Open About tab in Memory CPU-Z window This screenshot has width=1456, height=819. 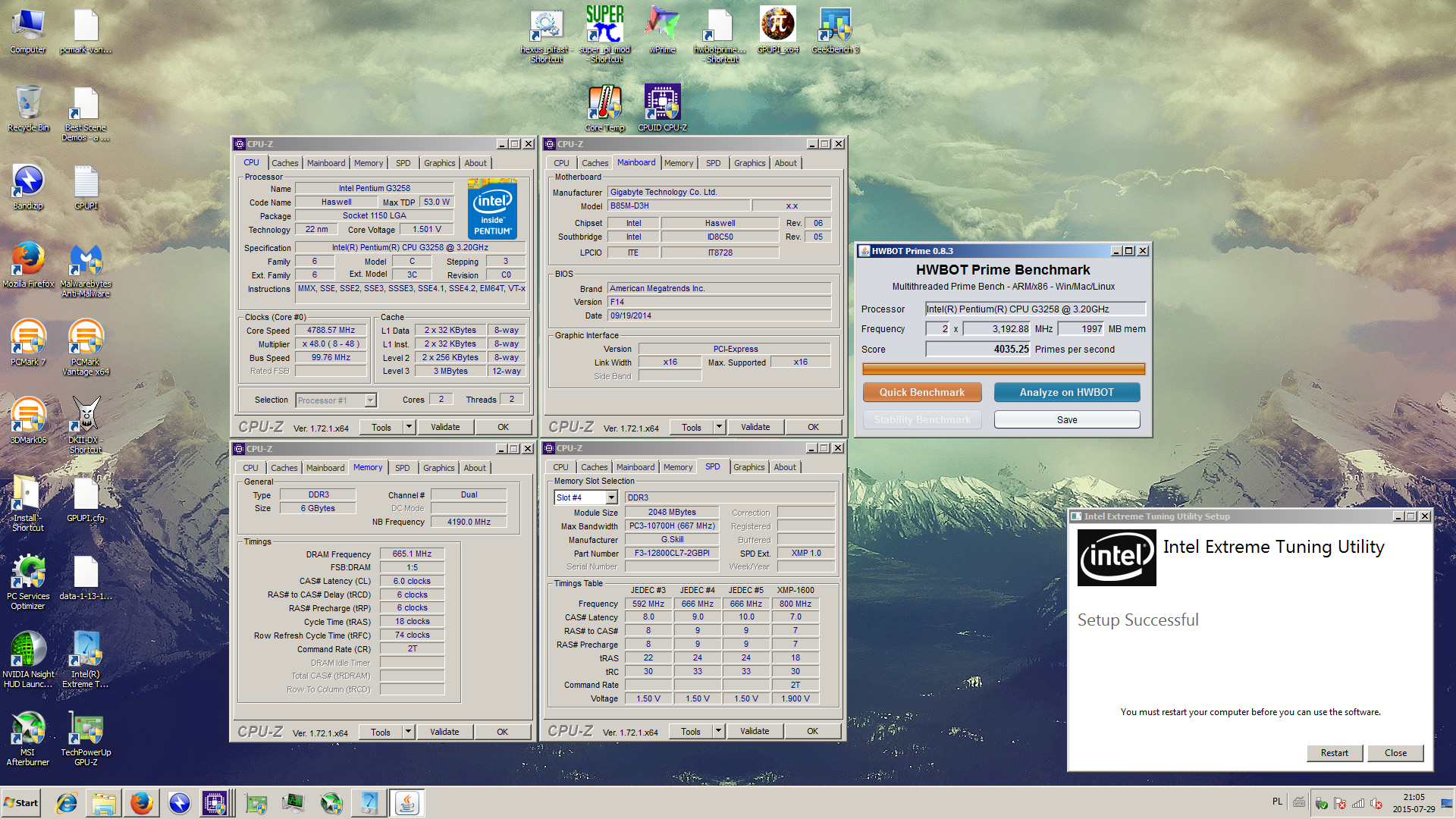tap(475, 468)
